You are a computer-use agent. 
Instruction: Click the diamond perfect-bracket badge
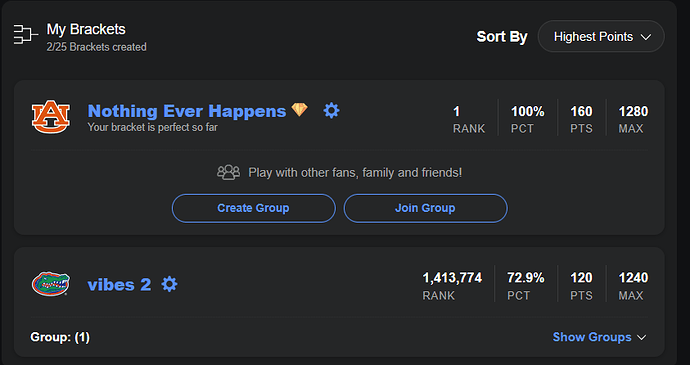pos(300,110)
